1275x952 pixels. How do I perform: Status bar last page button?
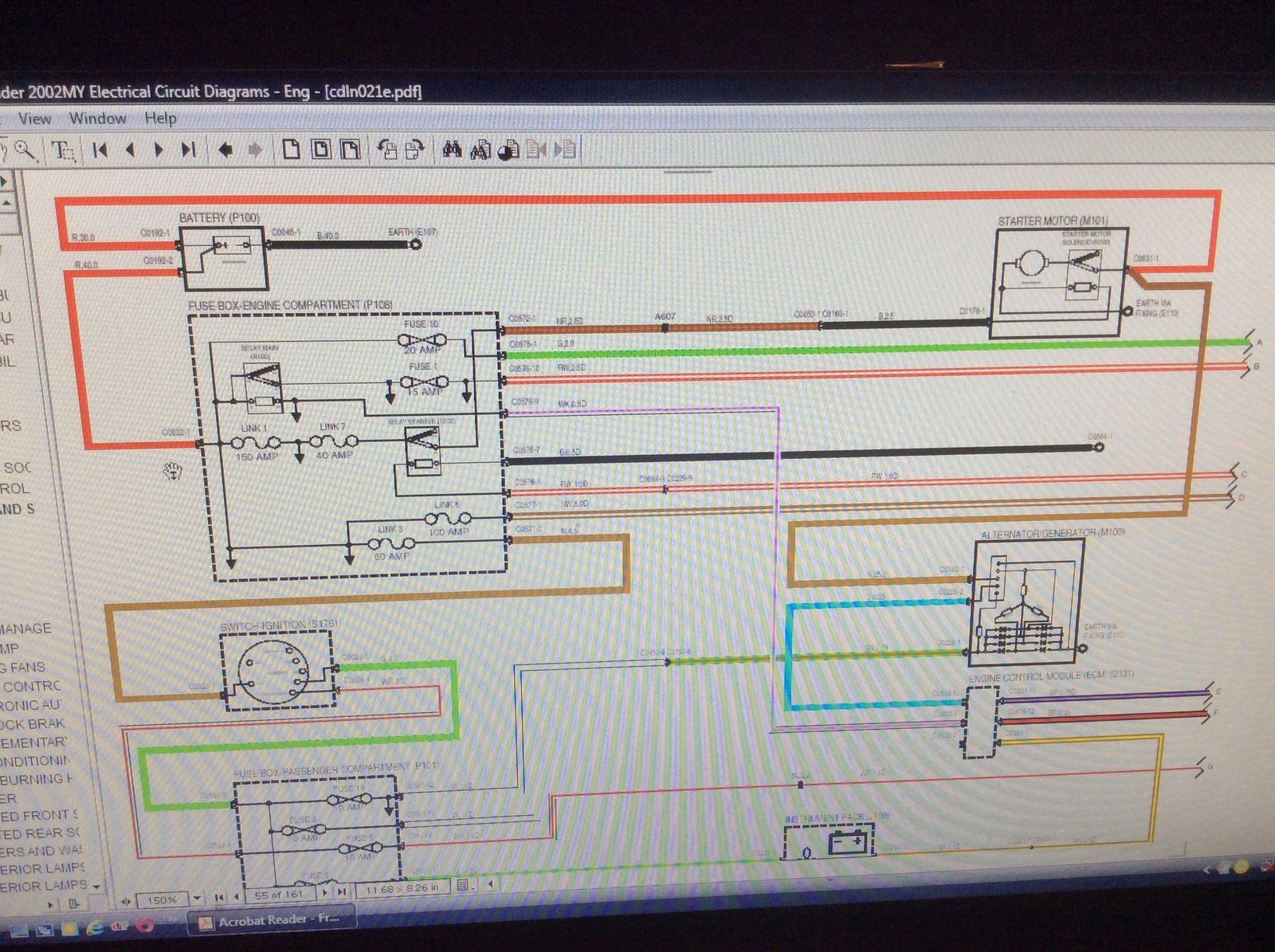[x=342, y=892]
